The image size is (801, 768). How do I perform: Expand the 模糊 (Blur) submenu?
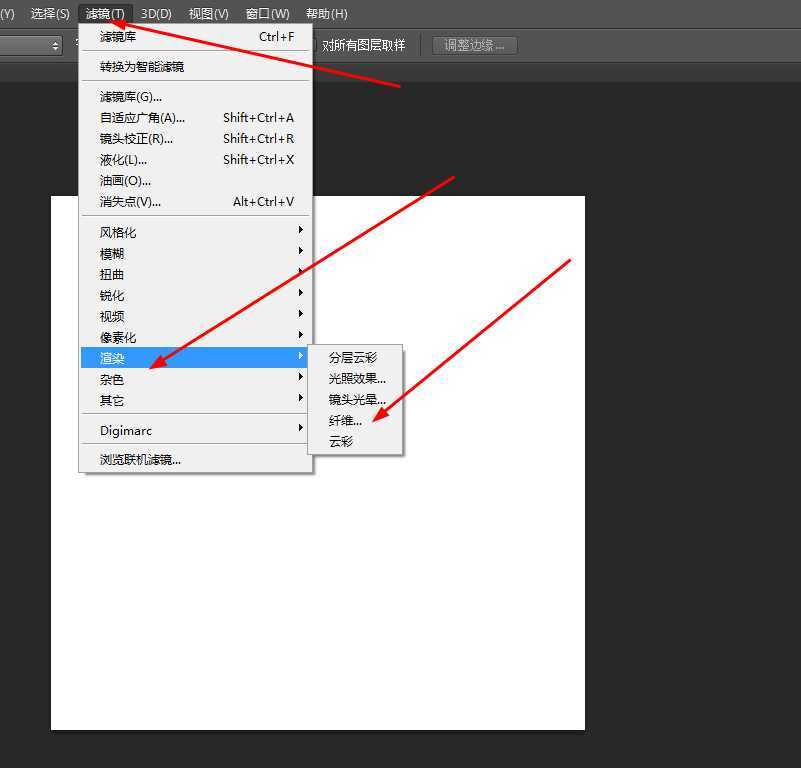[111, 253]
